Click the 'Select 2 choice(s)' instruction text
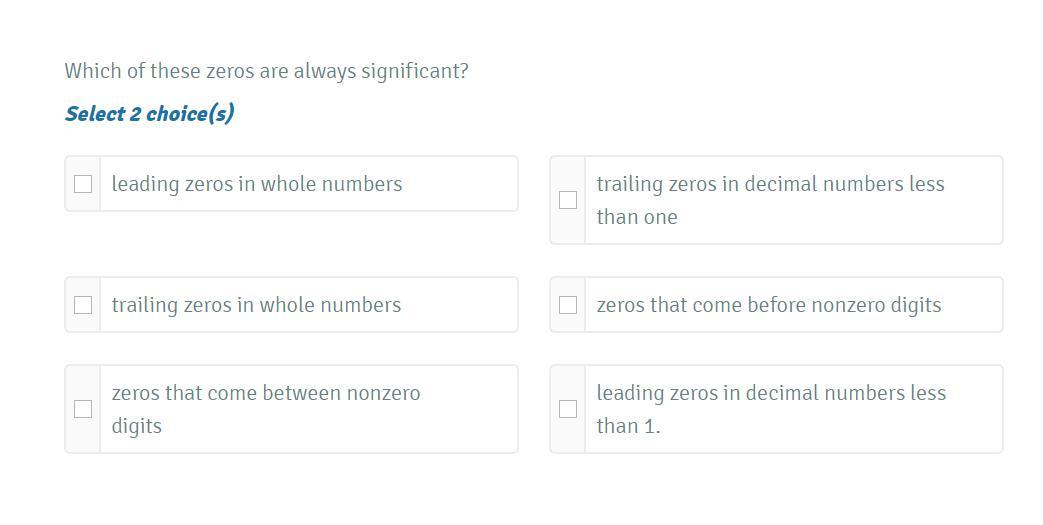This screenshot has width=1043, height=525. coord(149,113)
